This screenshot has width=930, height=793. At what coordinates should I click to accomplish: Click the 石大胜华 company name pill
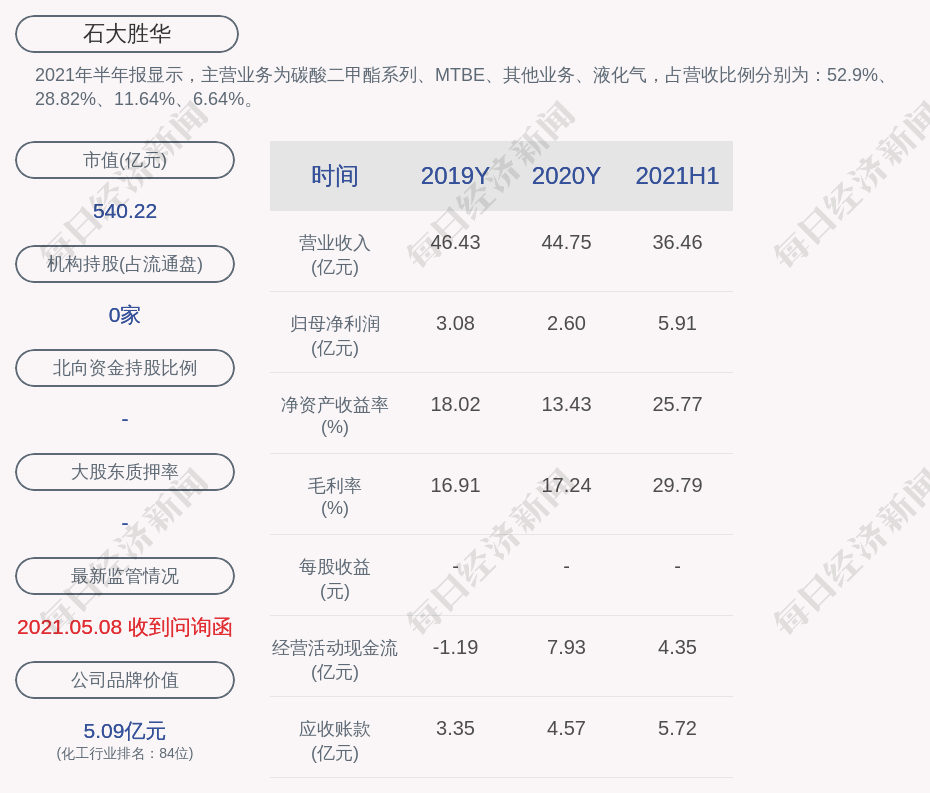127,34
